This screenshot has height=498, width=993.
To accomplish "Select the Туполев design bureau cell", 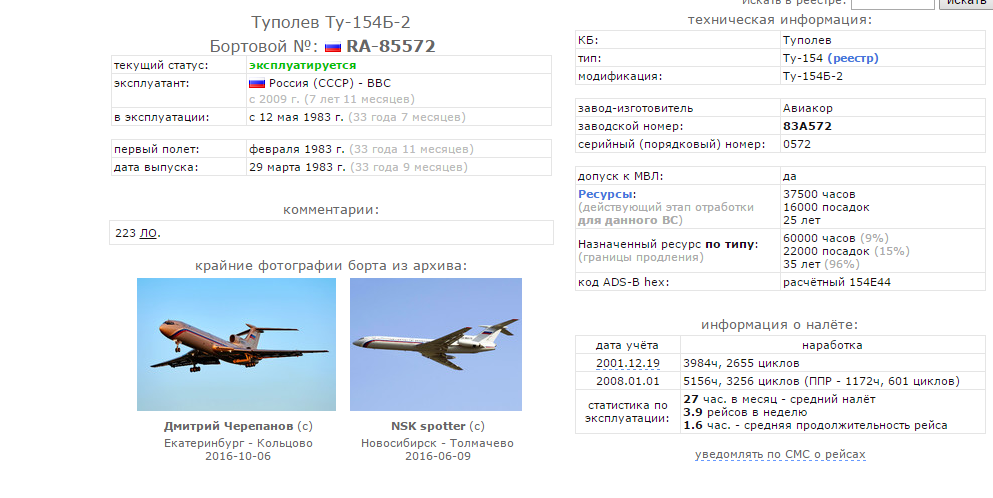I will (882, 40).
